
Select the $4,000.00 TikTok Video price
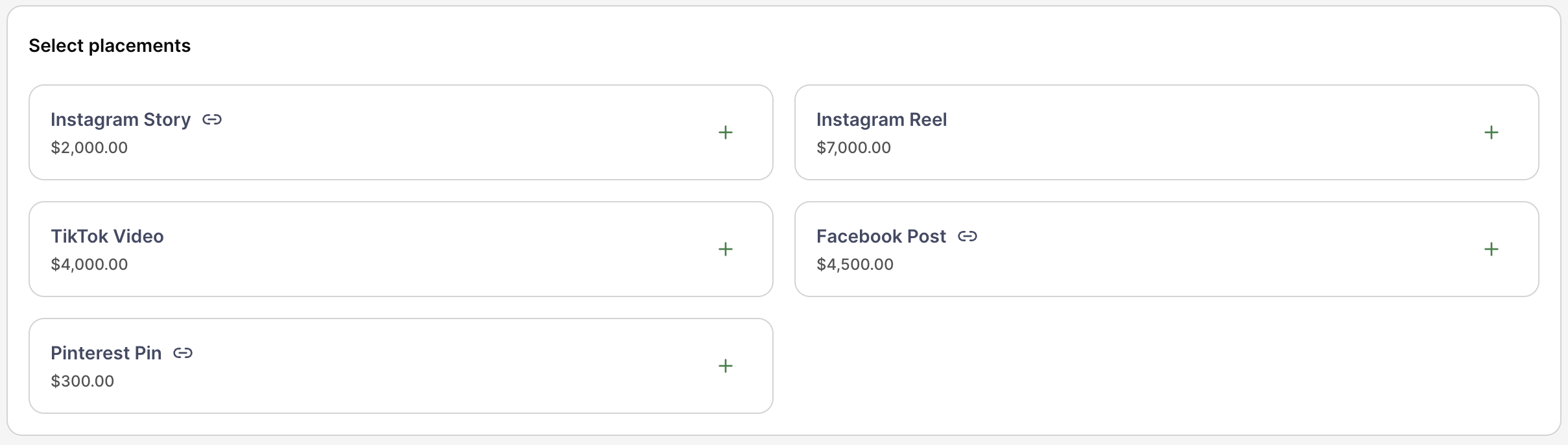[89, 265]
